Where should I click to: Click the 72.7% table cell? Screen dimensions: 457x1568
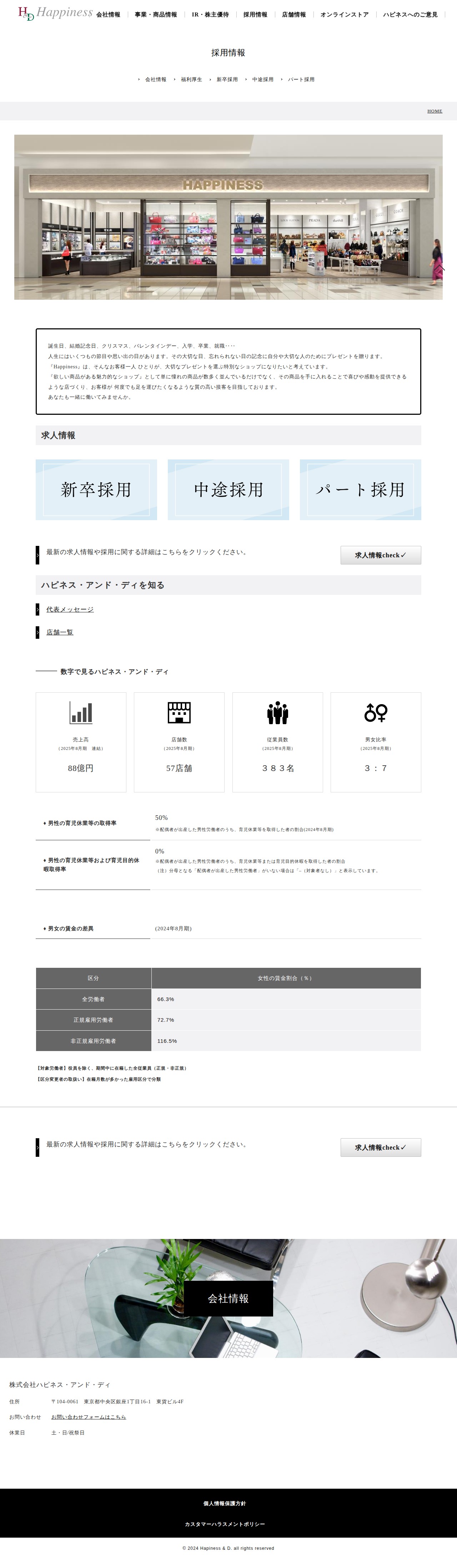click(286, 1020)
